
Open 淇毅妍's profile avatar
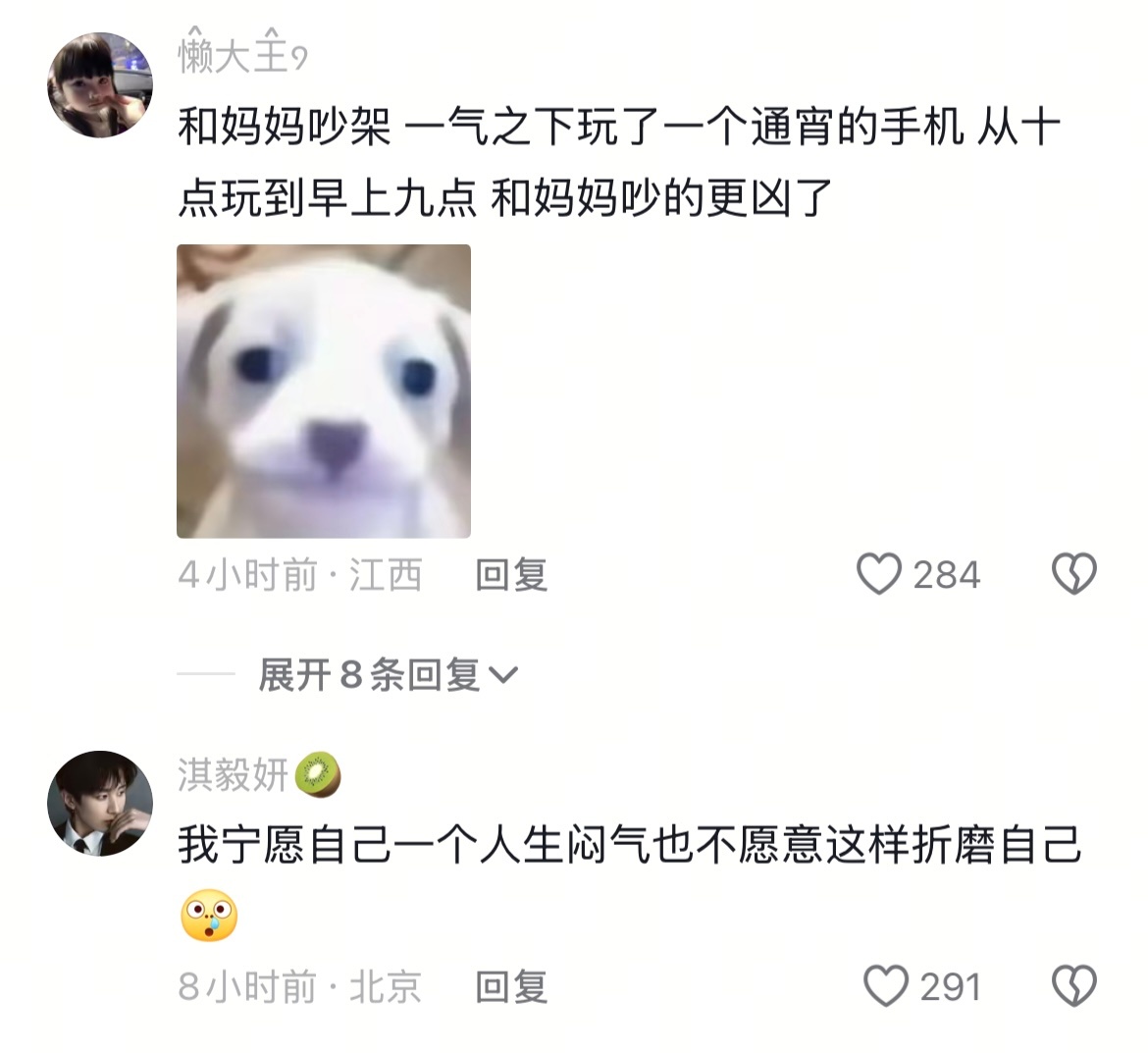[100, 804]
